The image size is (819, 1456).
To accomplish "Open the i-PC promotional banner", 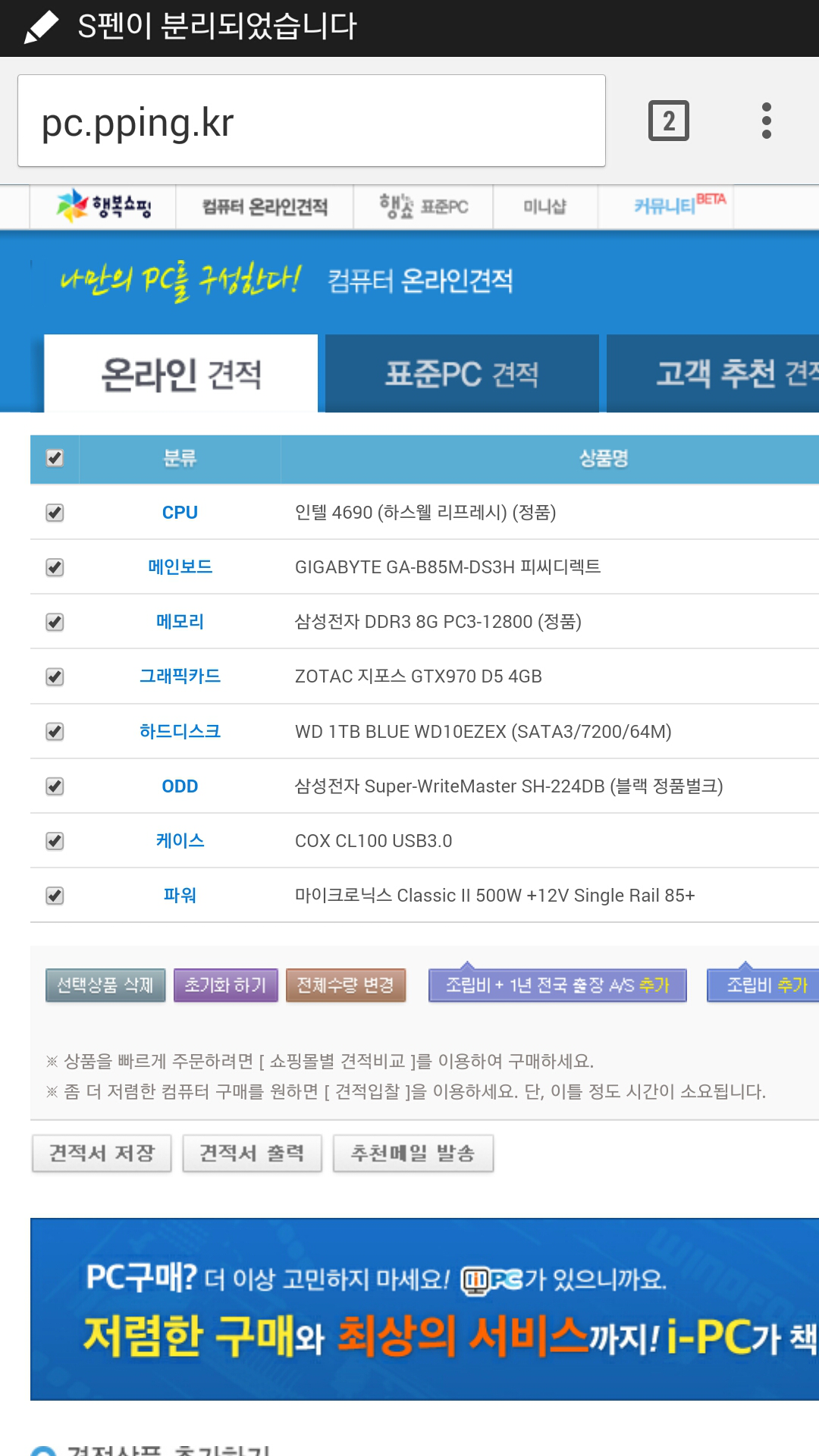I will tap(425, 1309).
